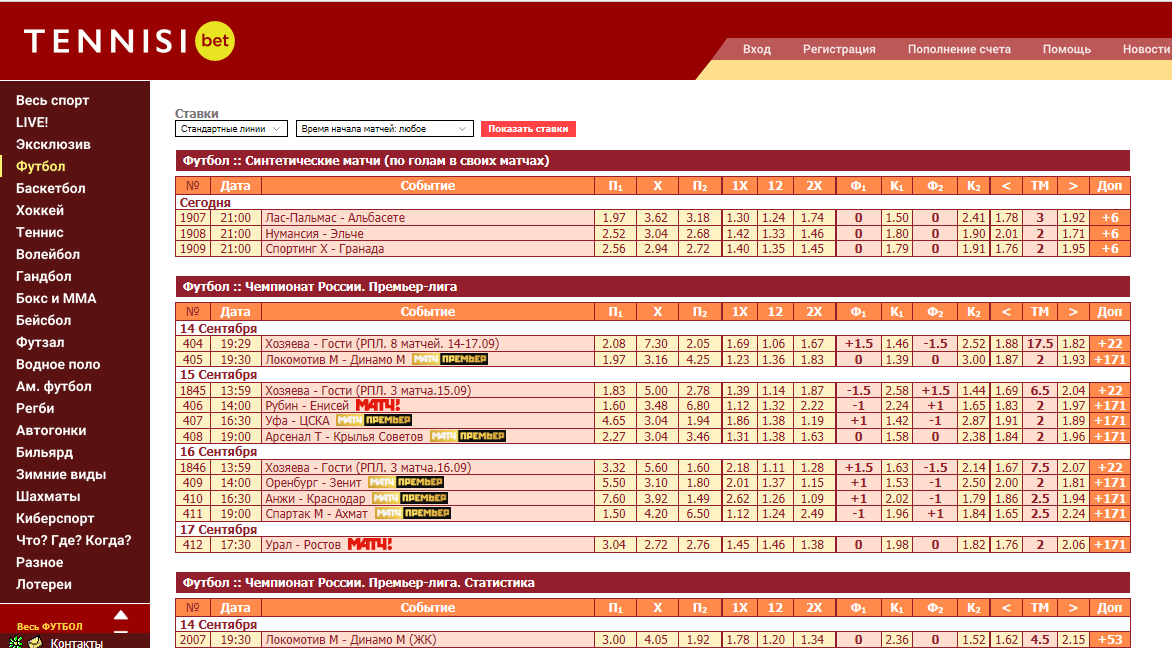Click +22 for Хозяева - Гости РПЛ 8 матчей
Viewport: 1172px width, 648px height.
pos(1110,344)
